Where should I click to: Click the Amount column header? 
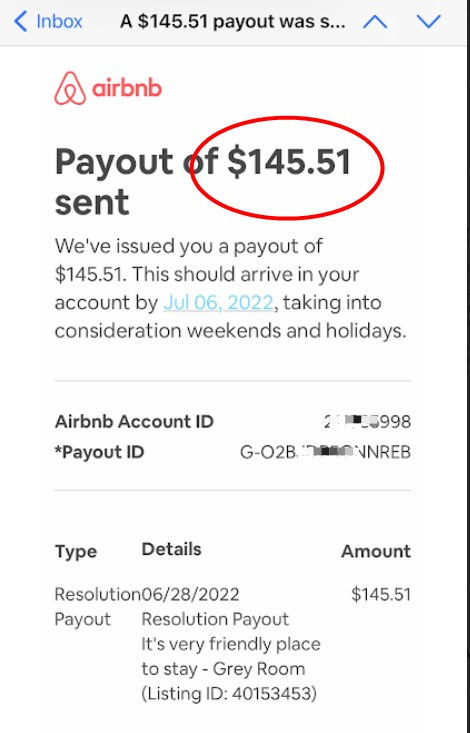(376, 551)
